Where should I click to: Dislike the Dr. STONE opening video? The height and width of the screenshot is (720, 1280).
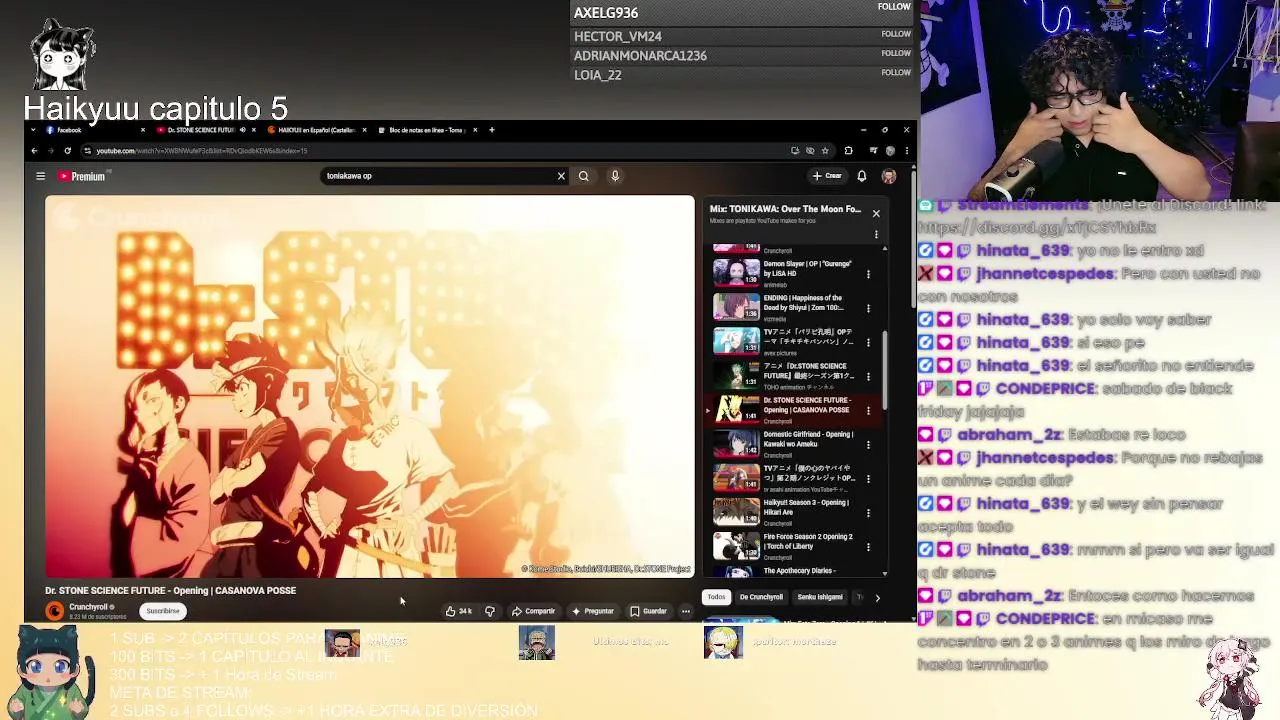pos(490,611)
